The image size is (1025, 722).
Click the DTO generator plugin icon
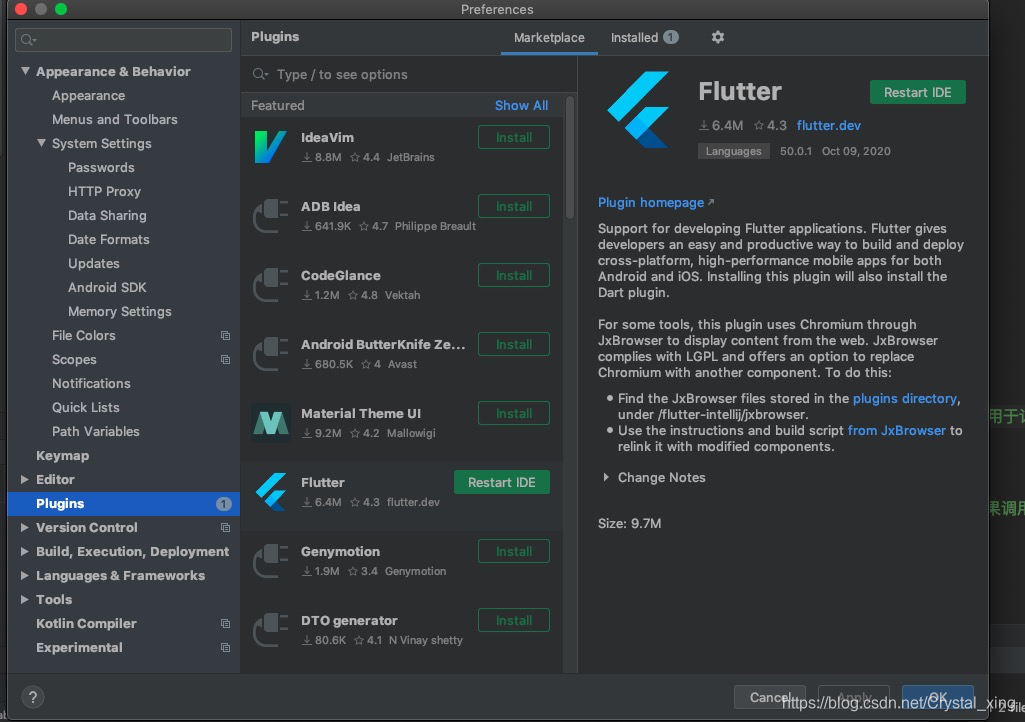coord(270,630)
